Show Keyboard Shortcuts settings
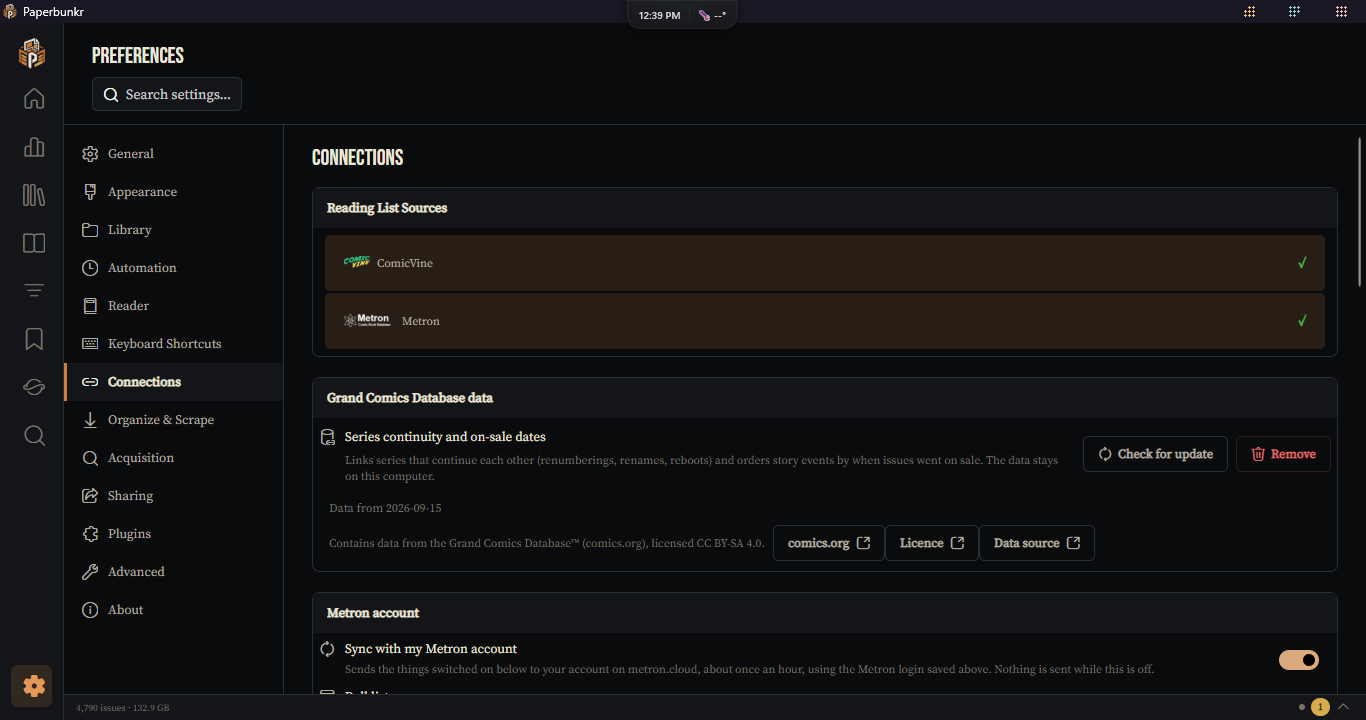1366x720 pixels. tap(174, 344)
